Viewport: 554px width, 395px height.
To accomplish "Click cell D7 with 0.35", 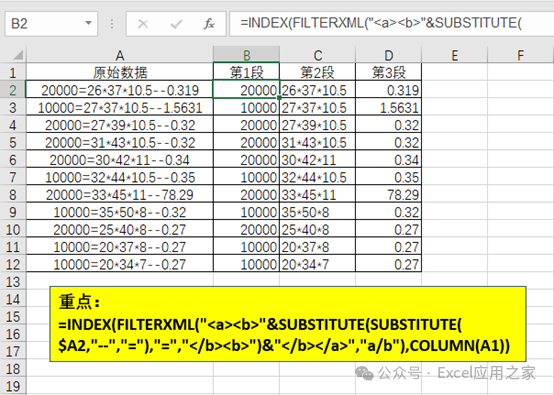I will click(388, 177).
